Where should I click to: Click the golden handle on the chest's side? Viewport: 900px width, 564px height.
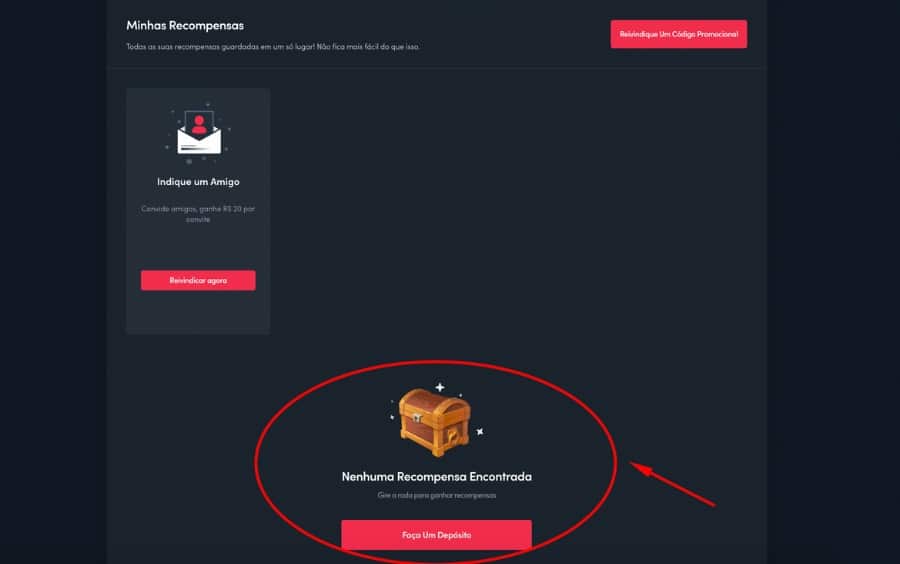[453, 437]
